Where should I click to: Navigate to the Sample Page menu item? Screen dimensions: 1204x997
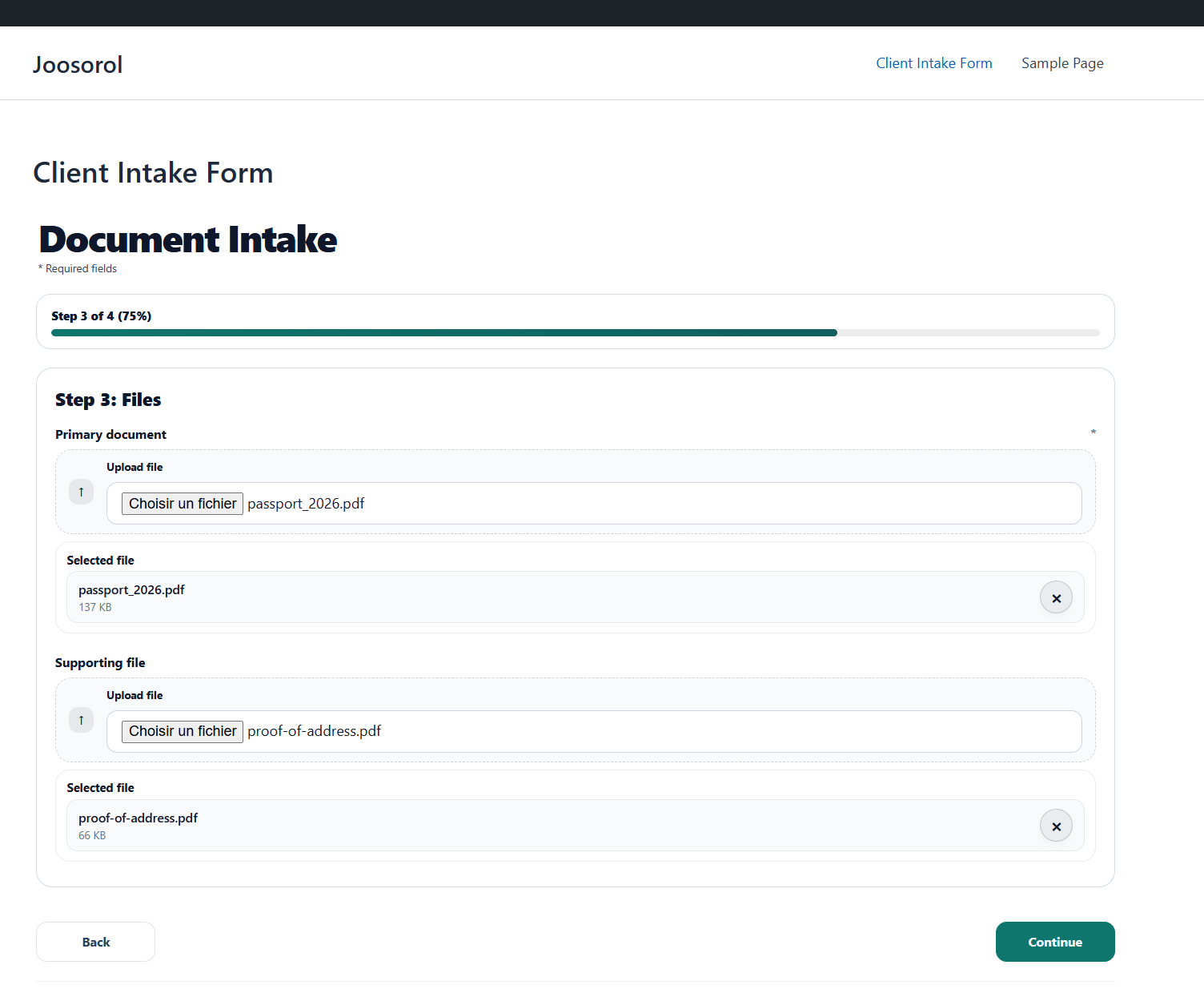(x=1062, y=63)
